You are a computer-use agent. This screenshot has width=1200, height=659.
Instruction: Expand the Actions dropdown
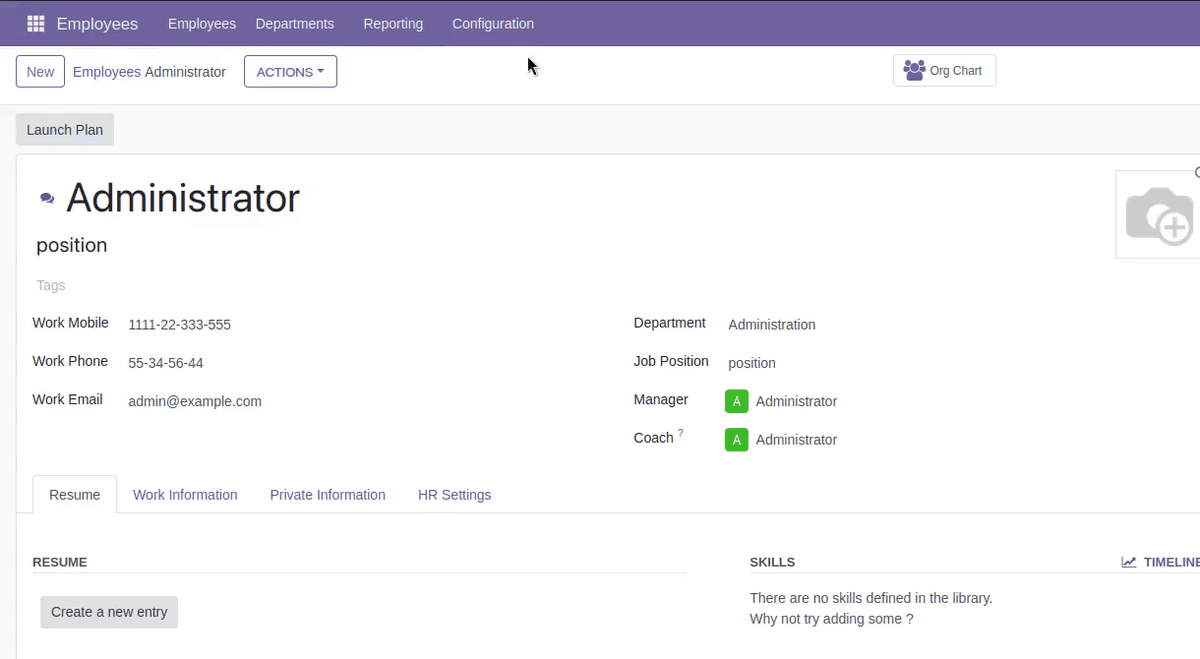pyautogui.click(x=290, y=72)
